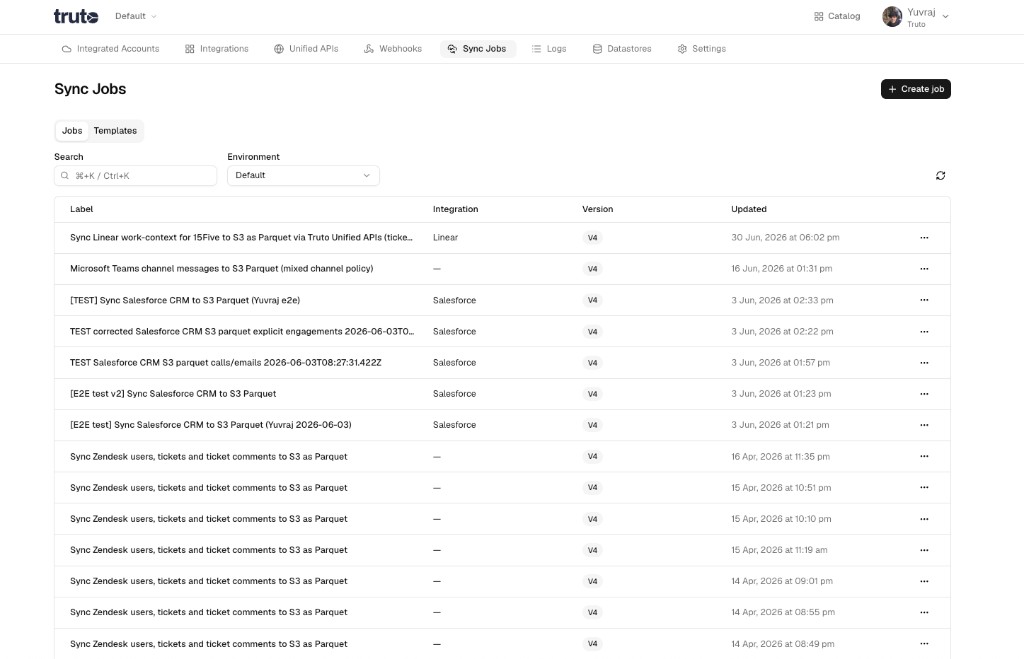
Task: Open TEST Salesforce CRM S3 parquet calls/emails job
Action: pyautogui.click(x=225, y=362)
